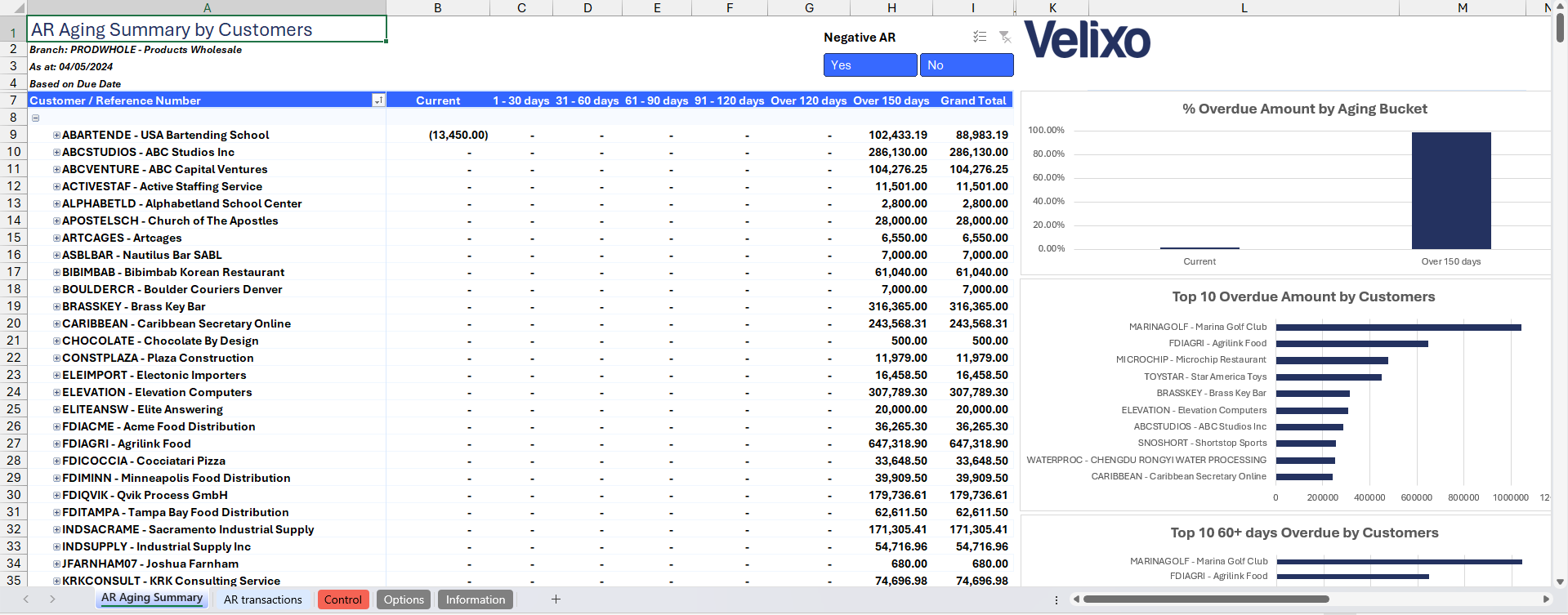Select column B header
The height and width of the screenshot is (615, 1568).
point(438,7)
